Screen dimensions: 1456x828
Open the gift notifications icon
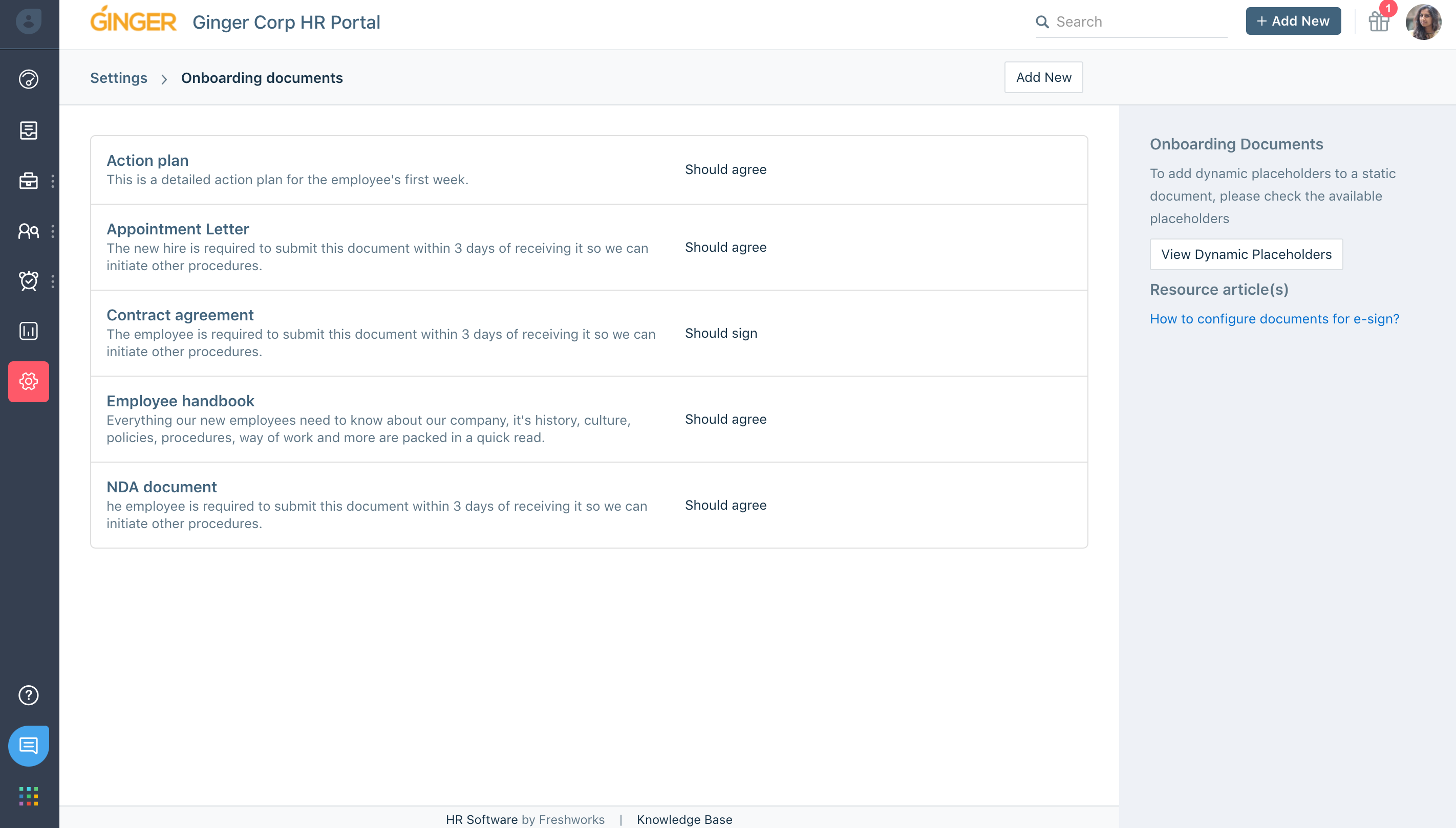(1379, 21)
